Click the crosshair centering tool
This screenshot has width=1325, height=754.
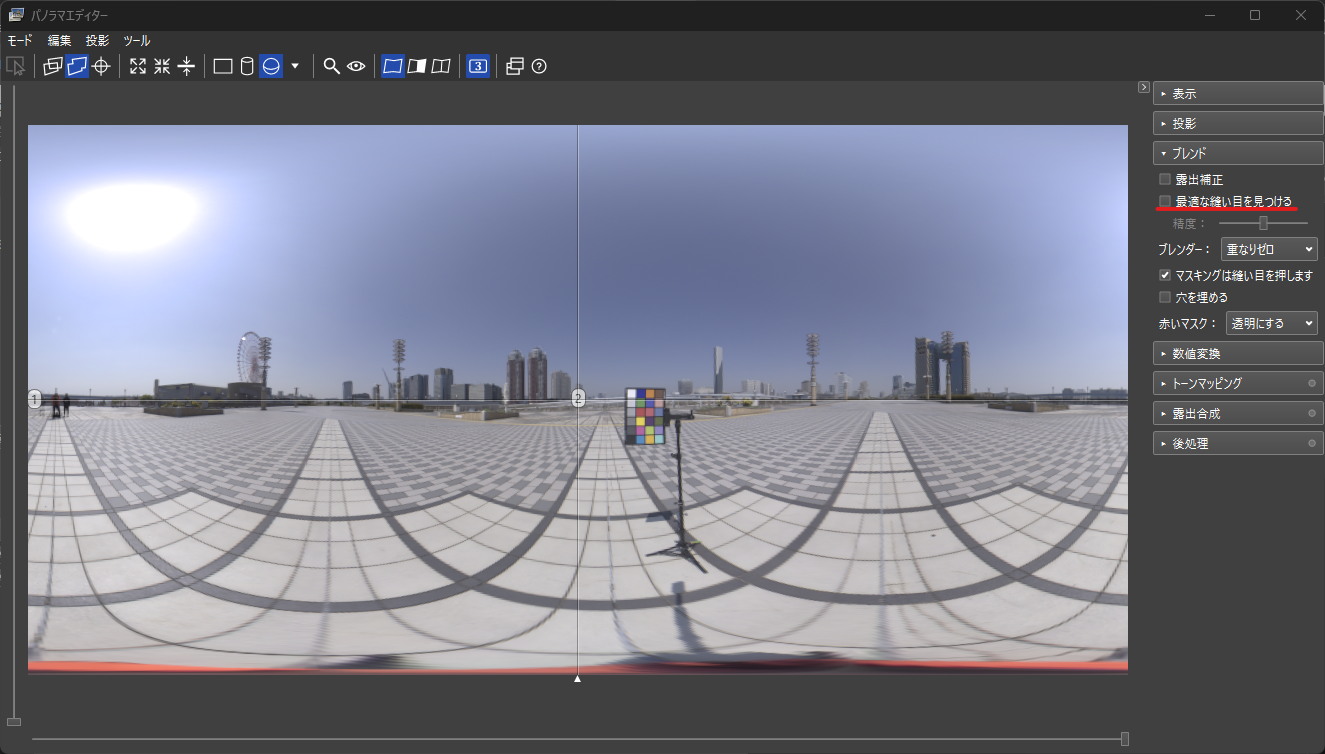point(101,66)
